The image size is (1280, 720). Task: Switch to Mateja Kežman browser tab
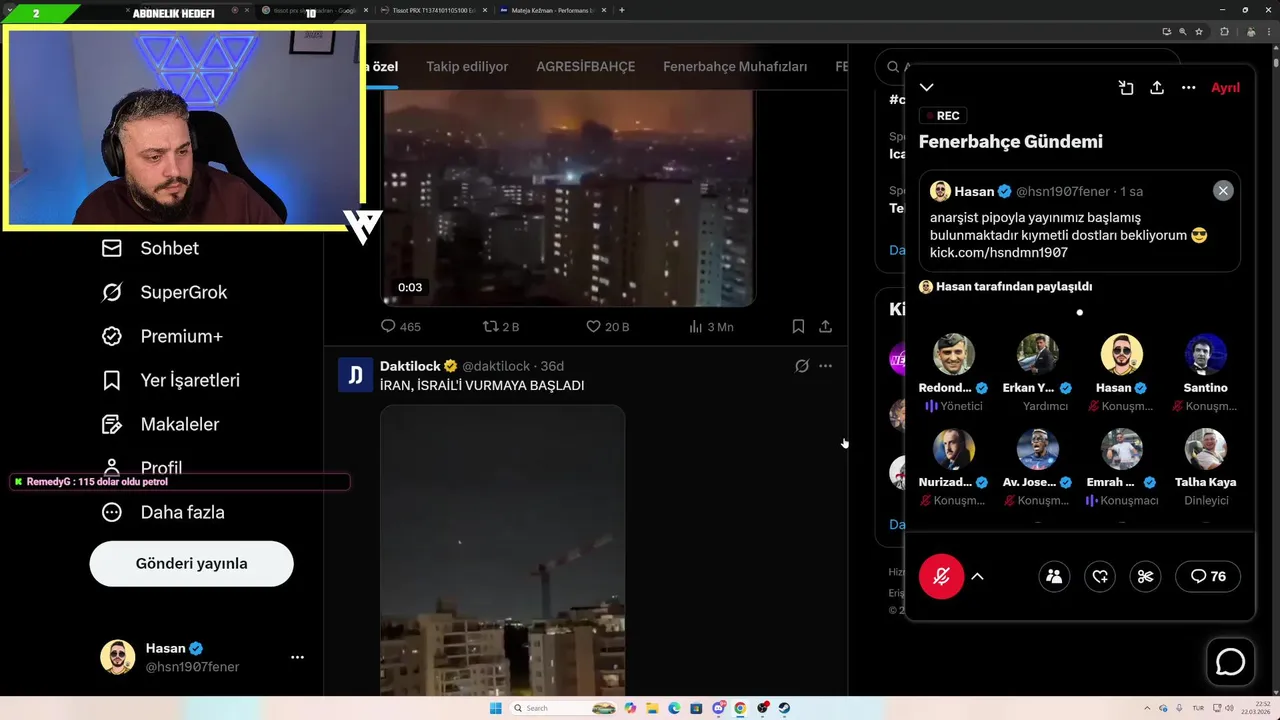[x=554, y=10]
